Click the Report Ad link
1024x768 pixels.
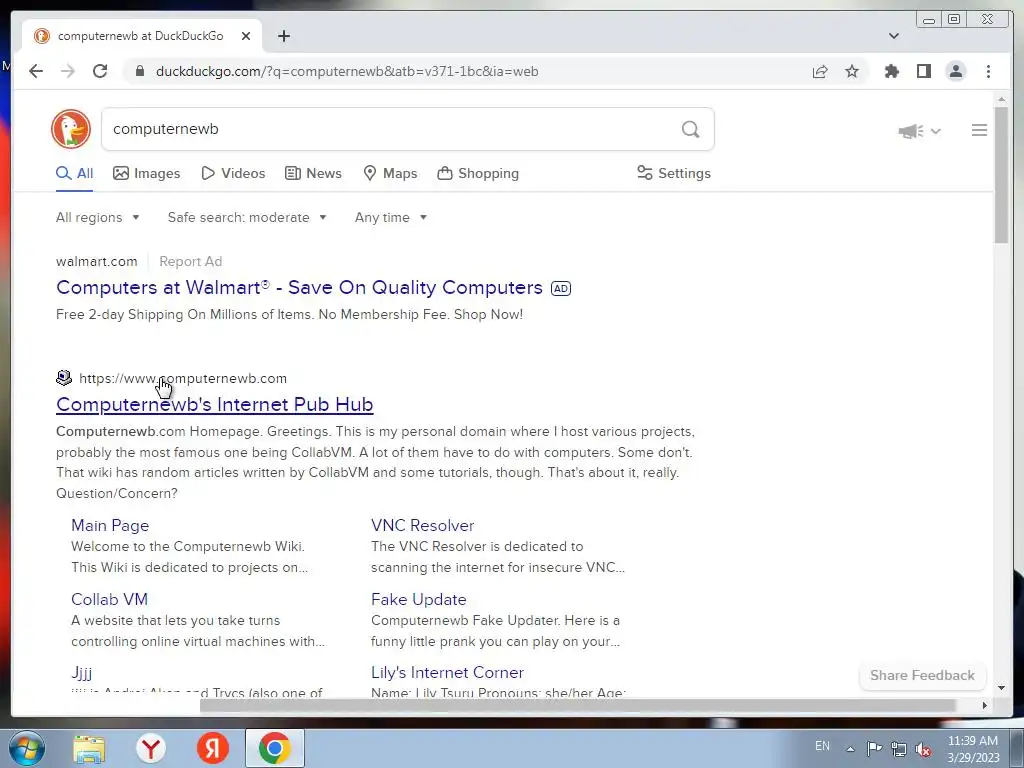pos(191,261)
